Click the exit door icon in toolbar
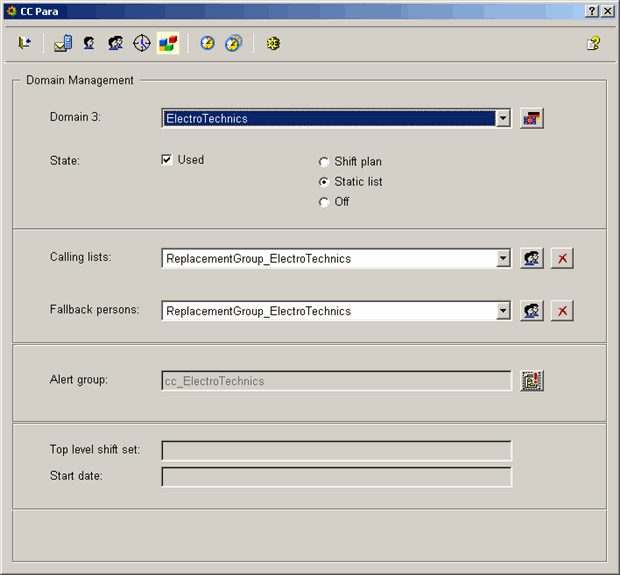 coord(25,43)
